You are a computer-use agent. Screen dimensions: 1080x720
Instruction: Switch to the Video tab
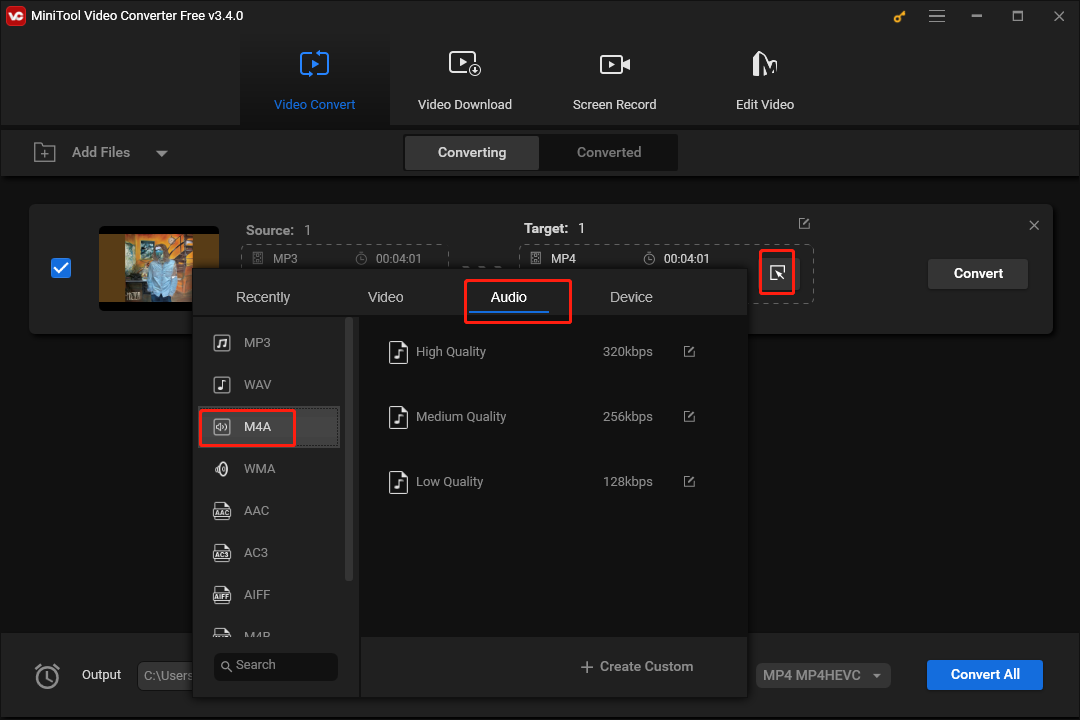pyautogui.click(x=385, y=297)
